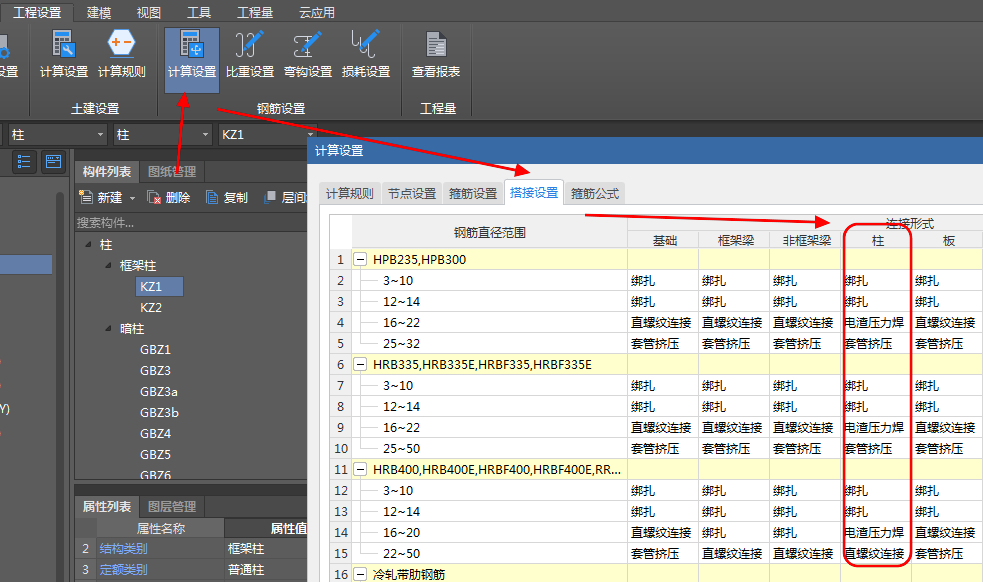Click 复制 component button
983x582 pixels.
227,198
